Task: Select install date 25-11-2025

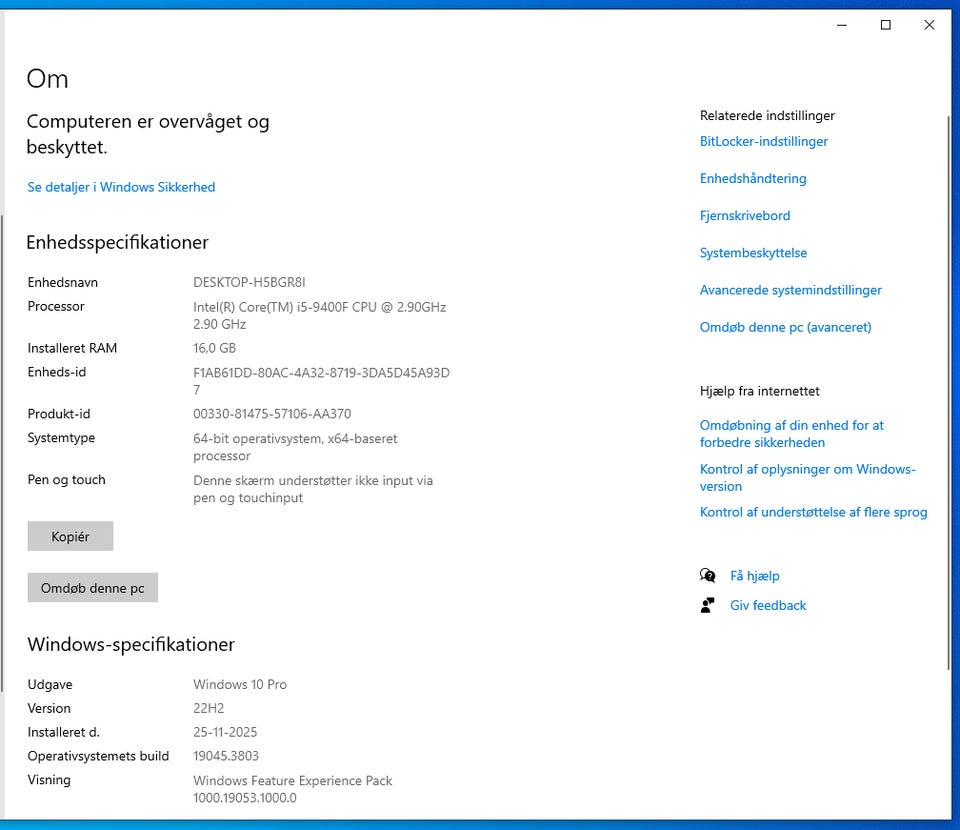Action: 225,732
